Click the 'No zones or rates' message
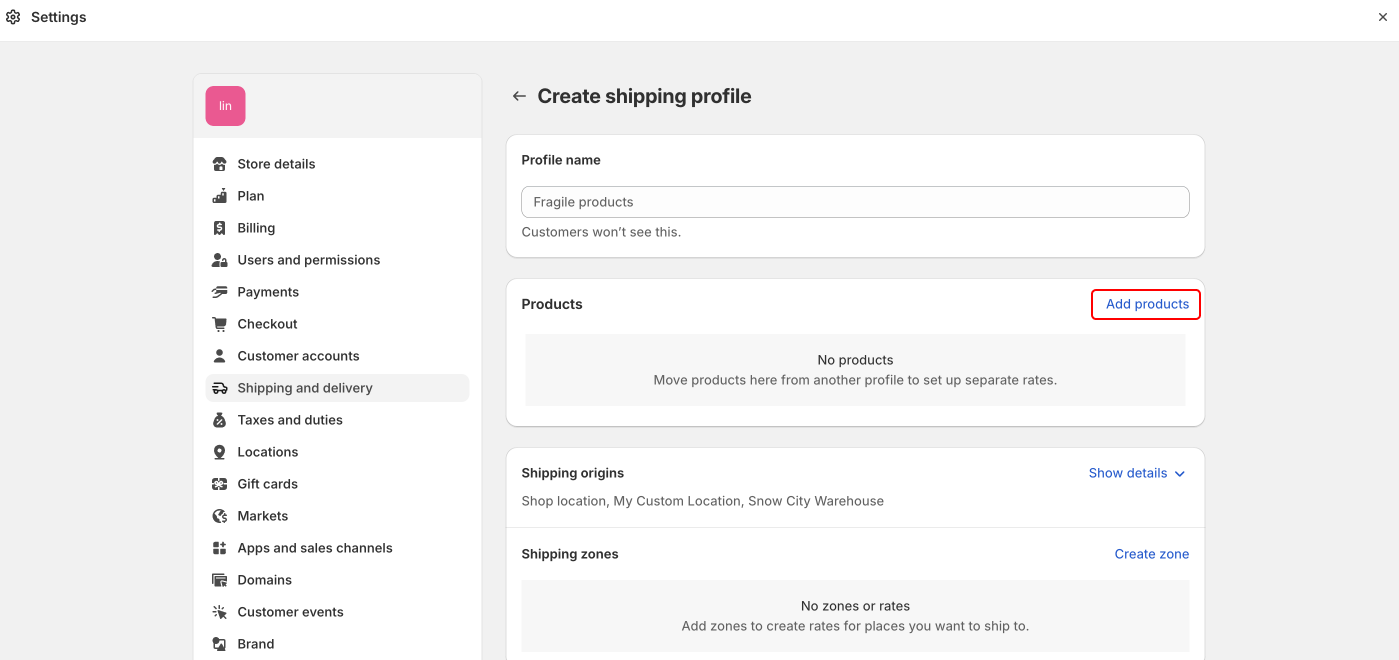Image resolution: width=1399 pixels, height=660 pixels. (855, 606)
